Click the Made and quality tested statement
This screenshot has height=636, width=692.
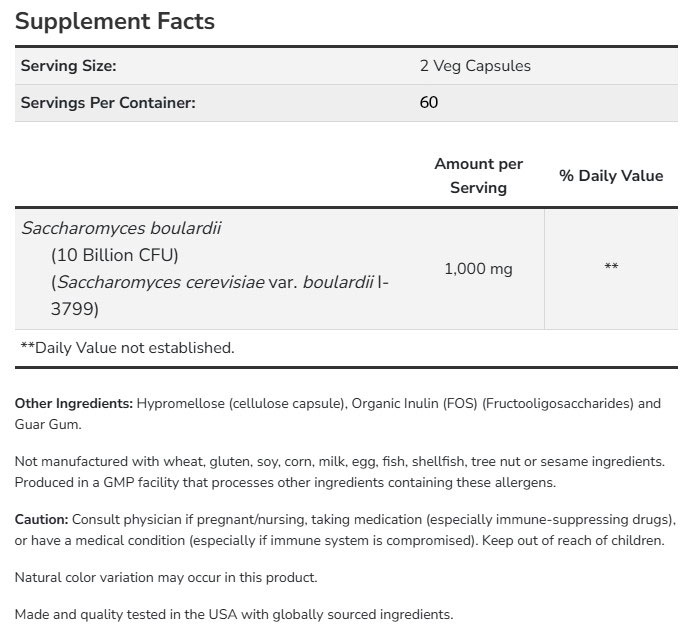click(234, 615)
